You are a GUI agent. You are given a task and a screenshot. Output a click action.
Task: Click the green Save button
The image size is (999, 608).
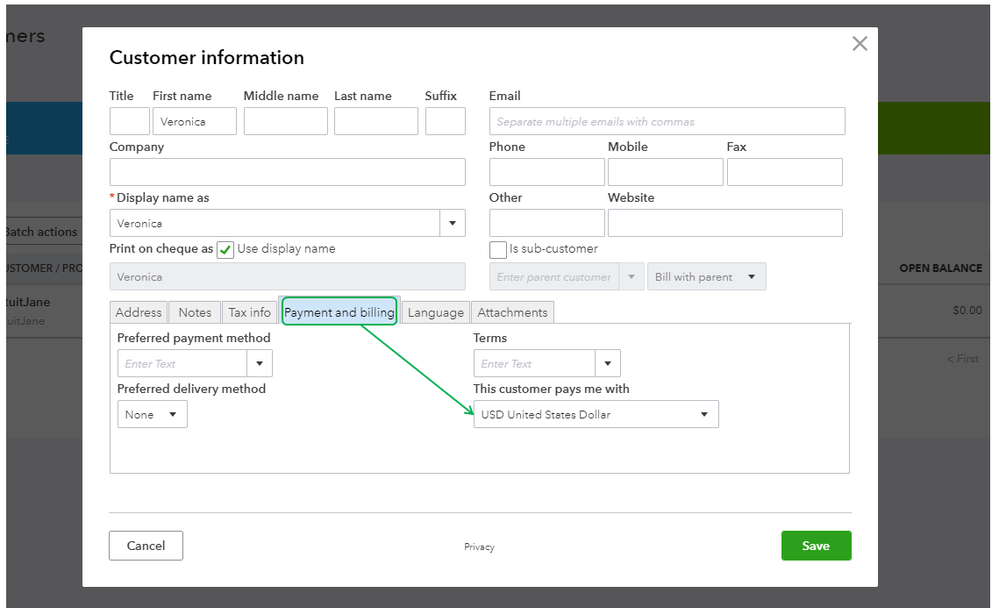pyautogui.click(x=816, y=546)
